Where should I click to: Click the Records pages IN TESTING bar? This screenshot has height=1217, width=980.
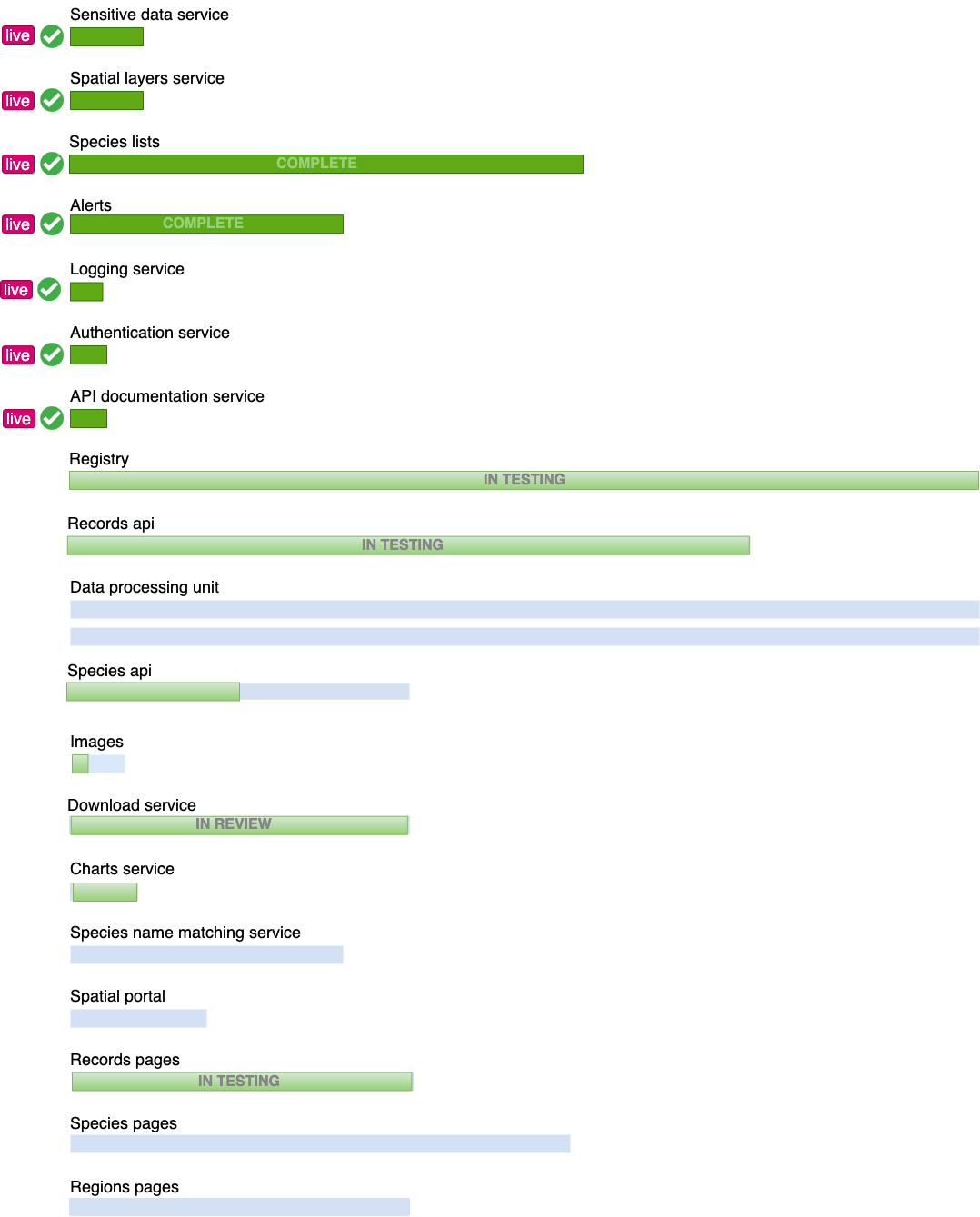(x=242, y=1082)
